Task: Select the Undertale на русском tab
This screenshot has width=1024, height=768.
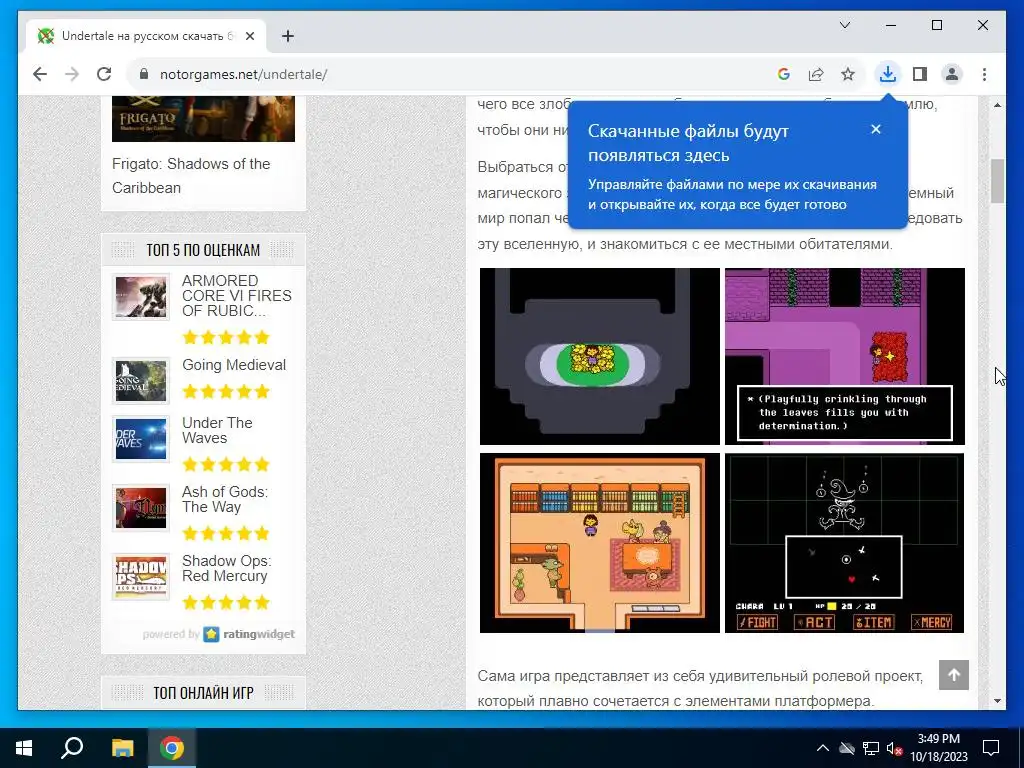Action: point(146,36)
